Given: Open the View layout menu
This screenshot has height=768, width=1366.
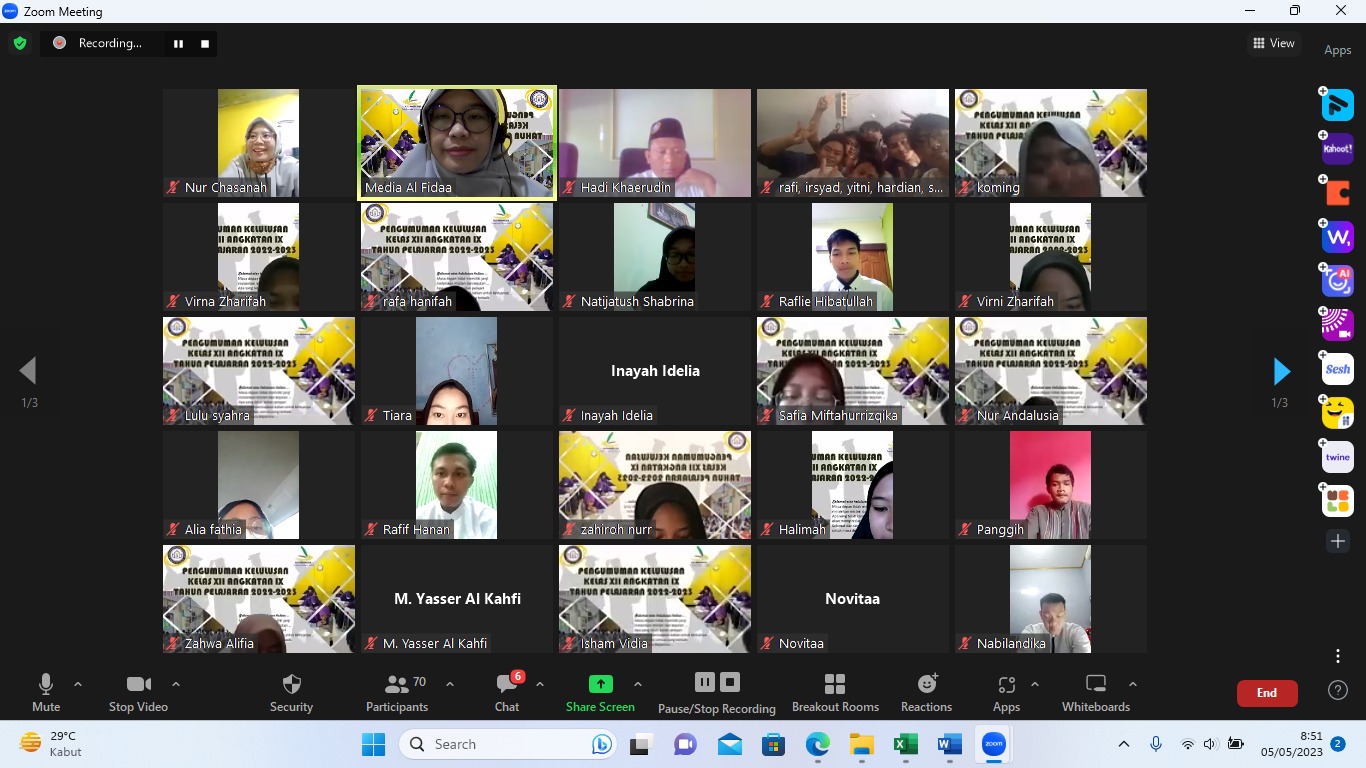Looking at the screenshot, I should click(1274, 43).
